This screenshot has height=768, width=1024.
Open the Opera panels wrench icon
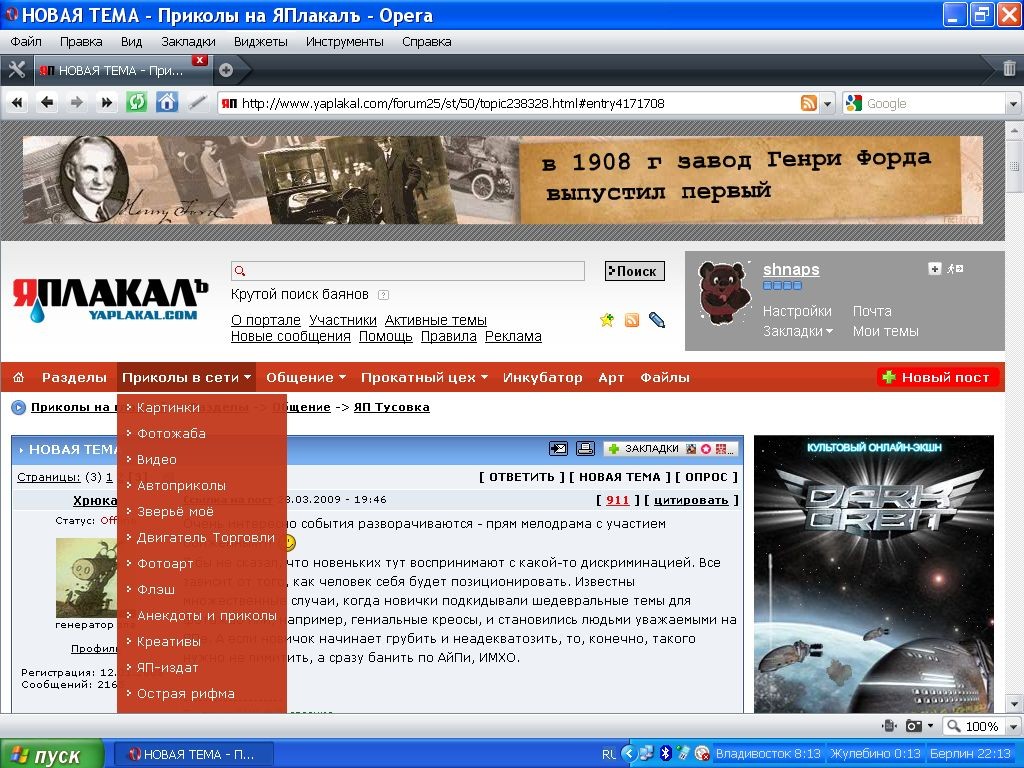(x=16, y=69)
